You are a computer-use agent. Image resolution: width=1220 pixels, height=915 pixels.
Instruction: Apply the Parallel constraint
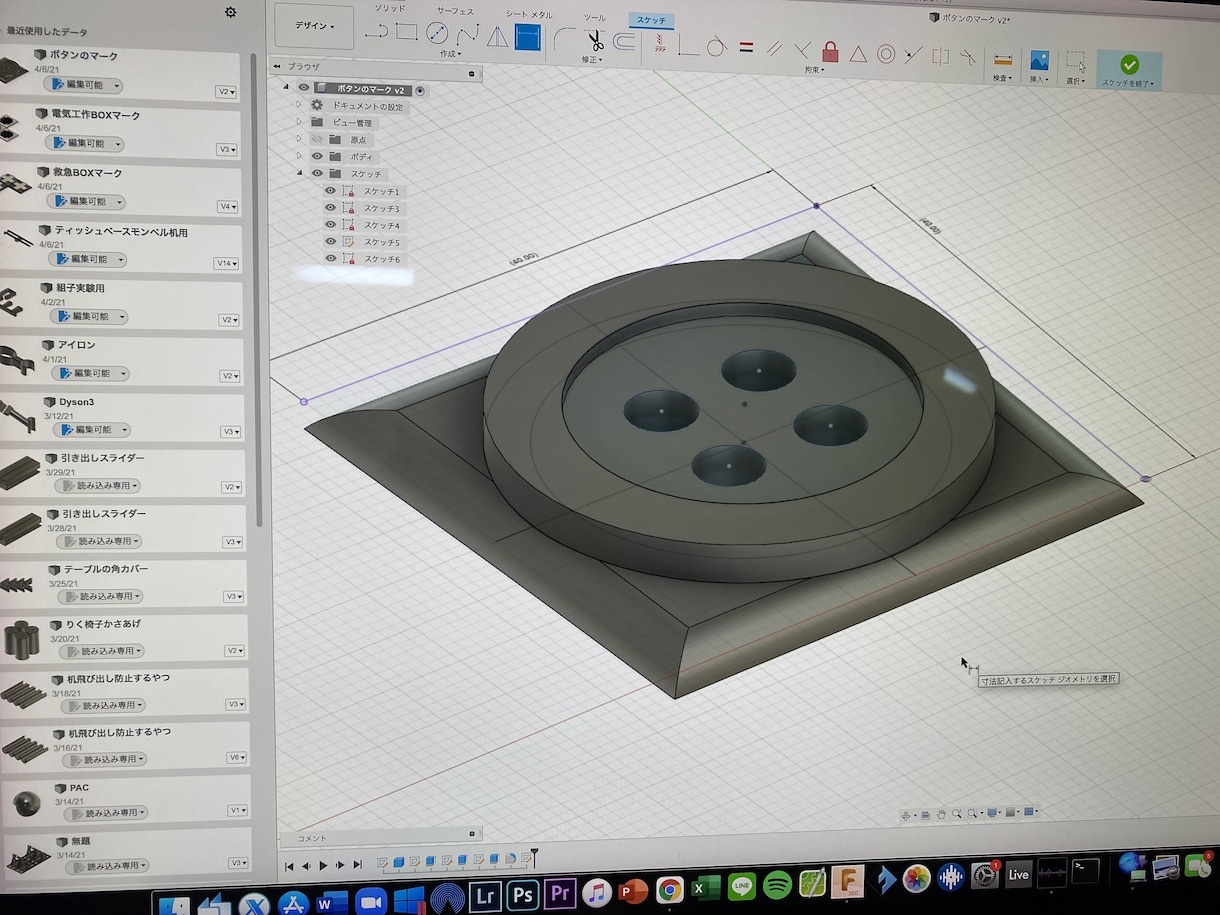point(774,48)
